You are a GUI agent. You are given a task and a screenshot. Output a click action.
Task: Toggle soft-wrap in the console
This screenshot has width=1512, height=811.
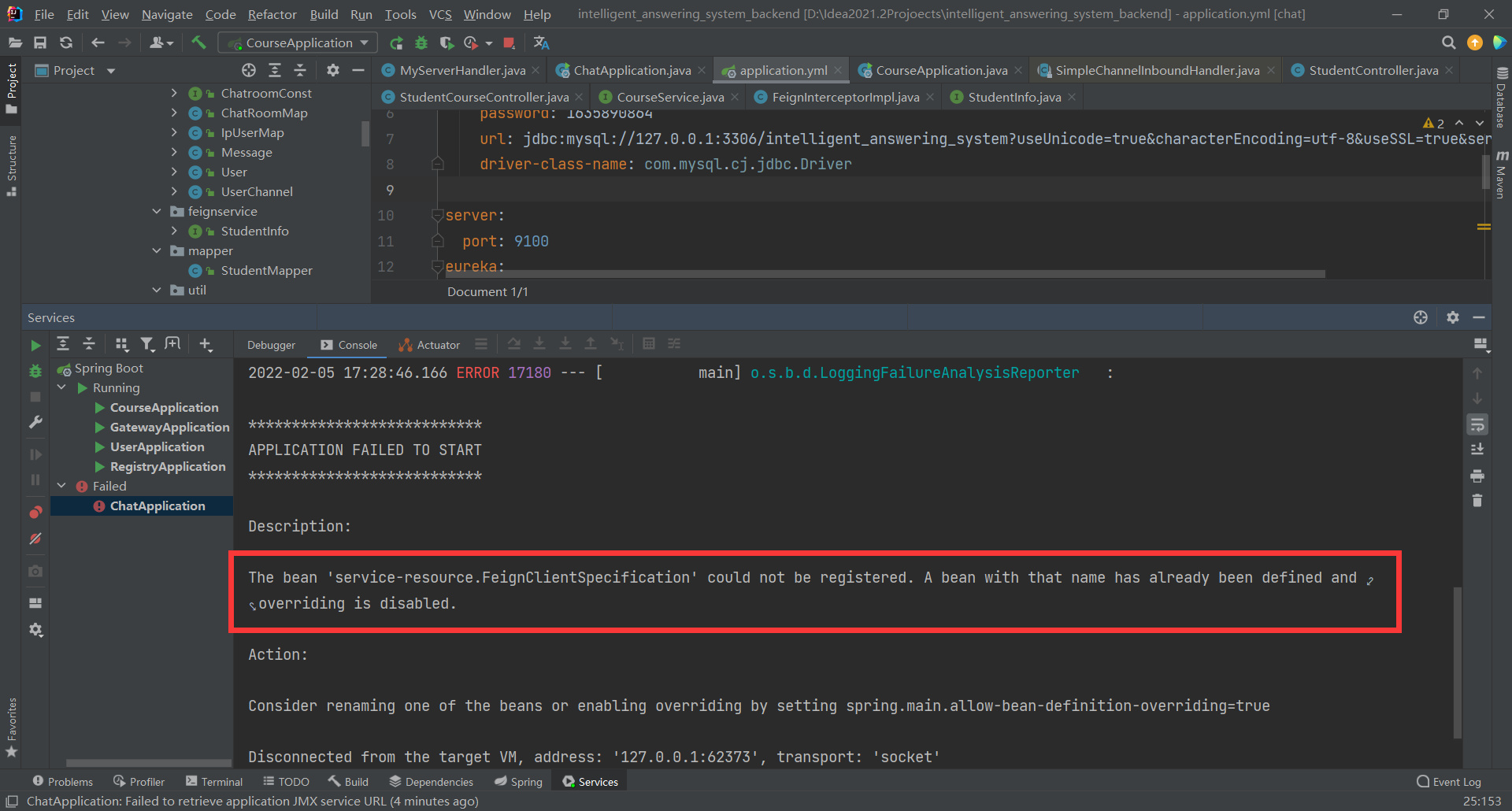tap(1477, 425)
